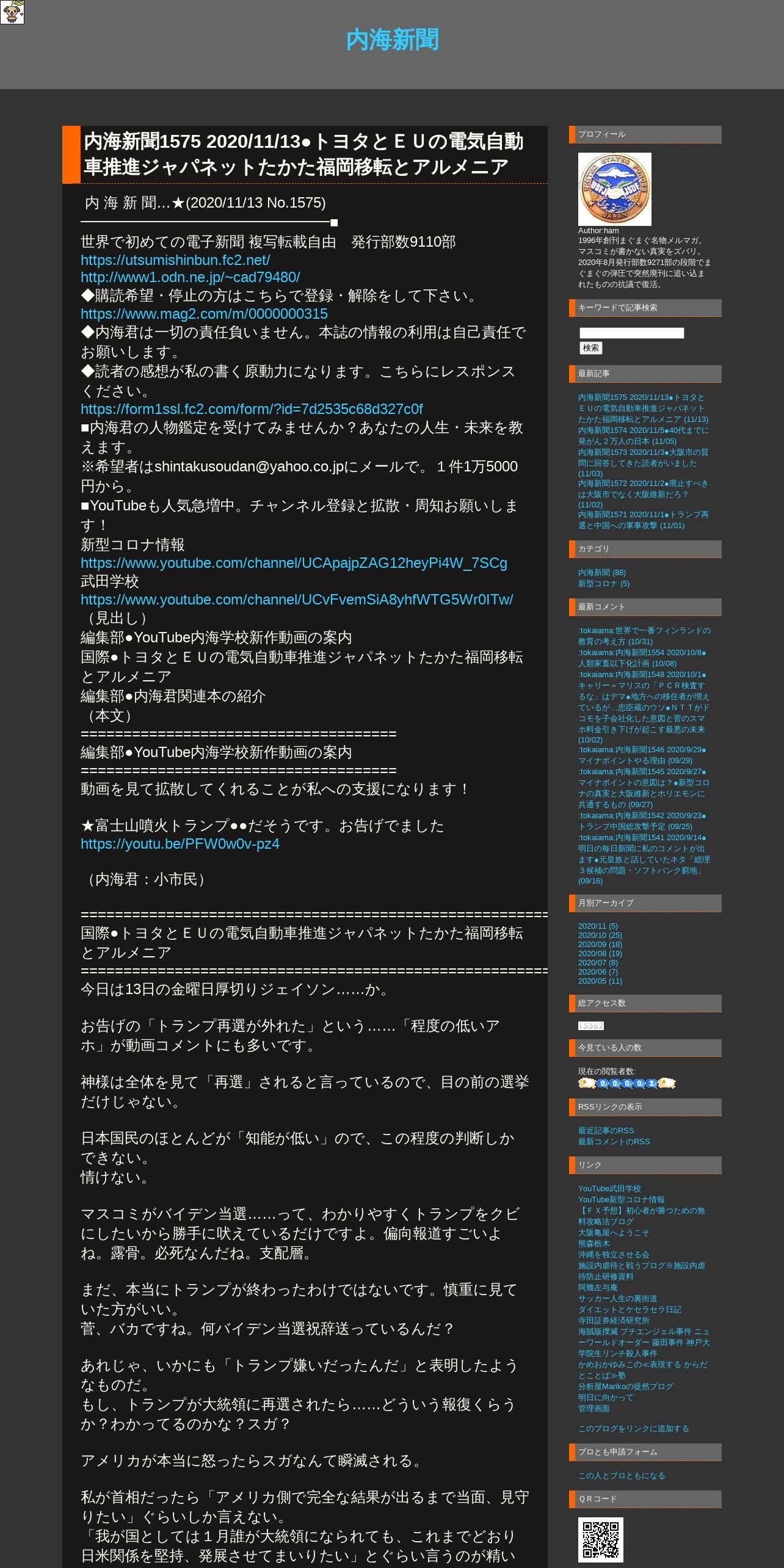784x1568 pixels.
Task: Open 最新コメントのRSS feed link
Action: coord(614,1142)
